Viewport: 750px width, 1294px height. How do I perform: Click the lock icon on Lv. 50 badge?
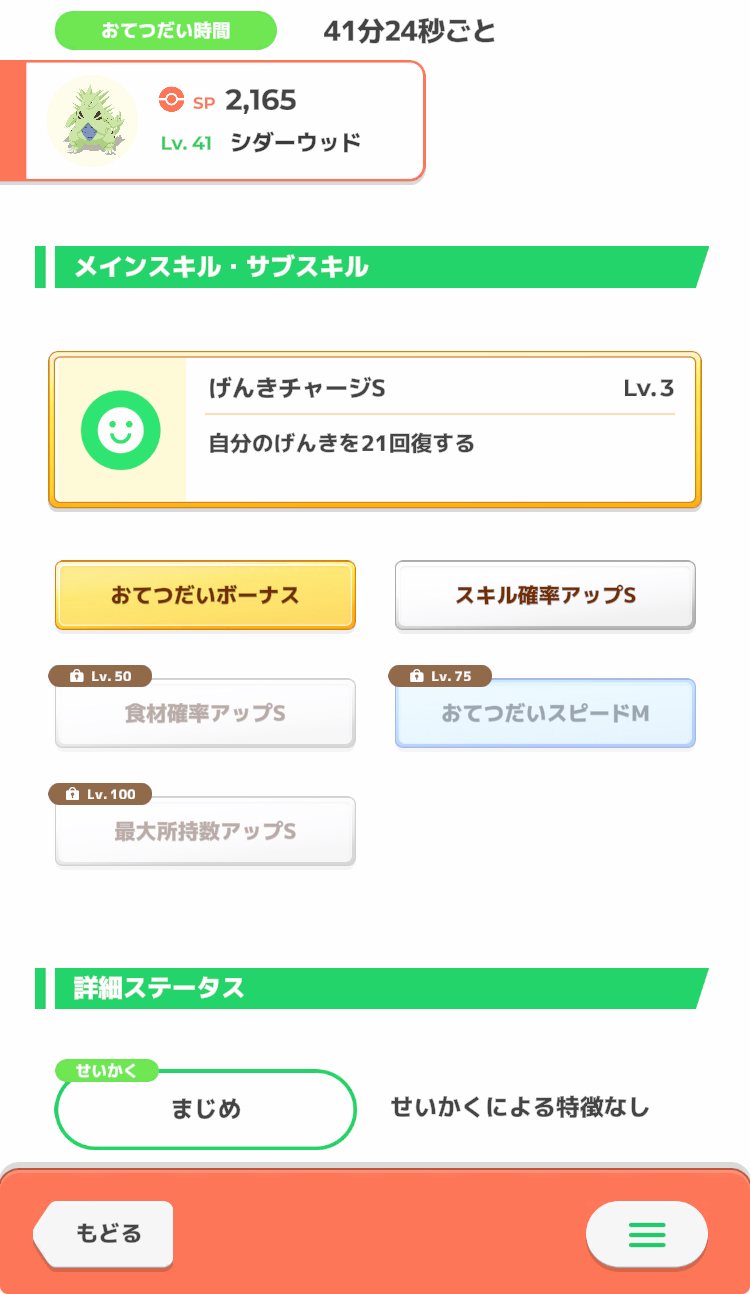[x=77, y=677]
